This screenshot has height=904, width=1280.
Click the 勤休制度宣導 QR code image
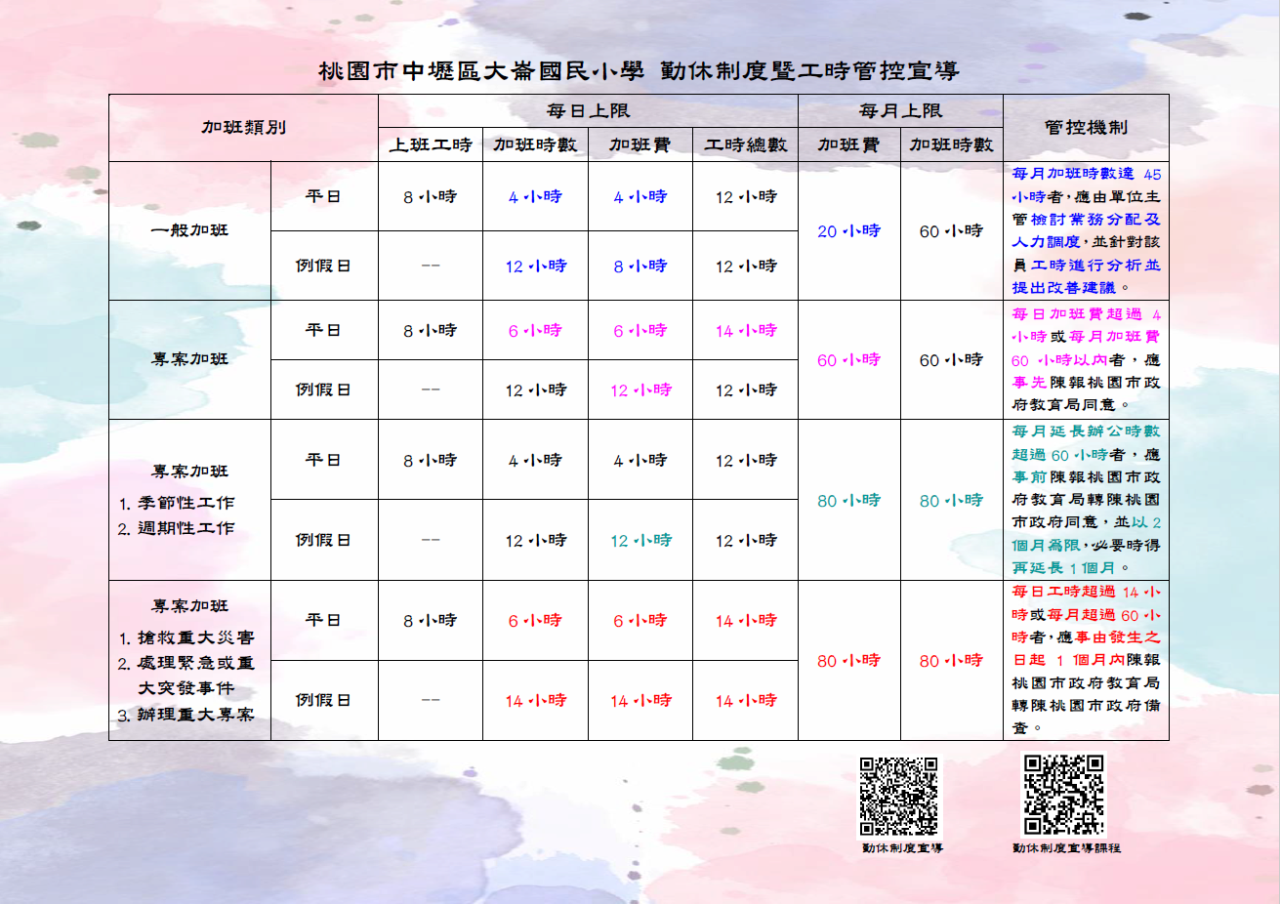point(900,796)
